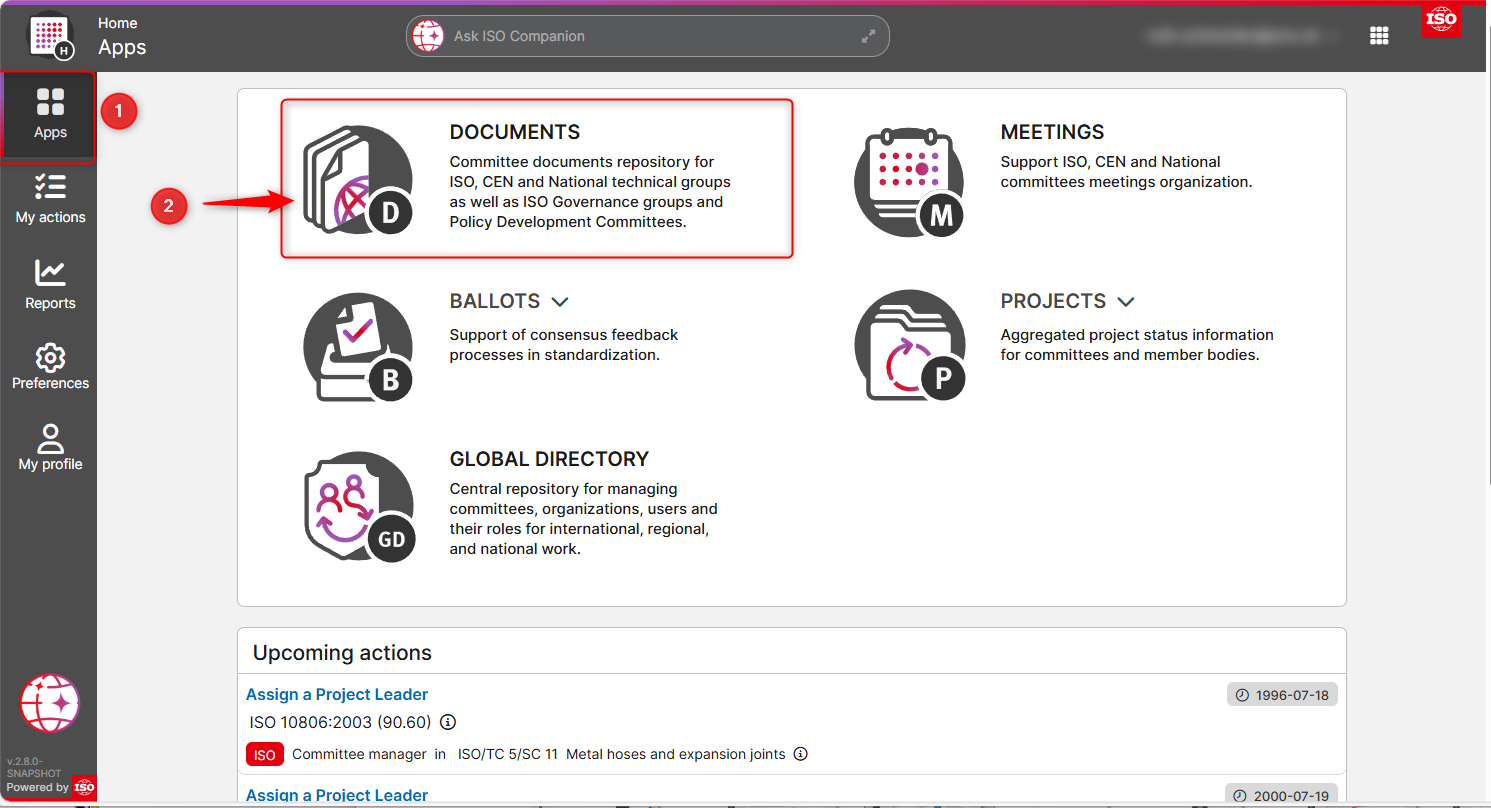Click the DOCUMENTS heading
1491x808 pixels.
point(515,132)
